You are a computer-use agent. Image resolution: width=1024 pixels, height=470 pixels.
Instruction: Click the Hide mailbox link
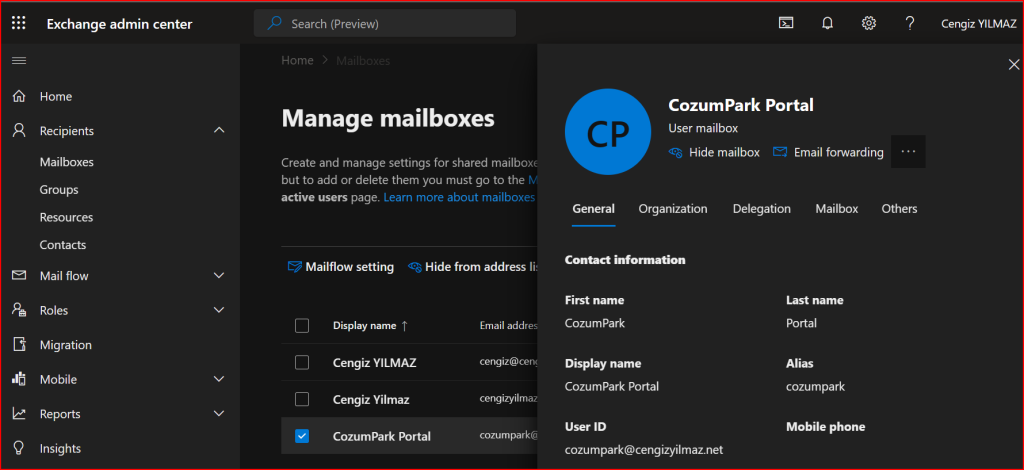[x=714, y=152]
